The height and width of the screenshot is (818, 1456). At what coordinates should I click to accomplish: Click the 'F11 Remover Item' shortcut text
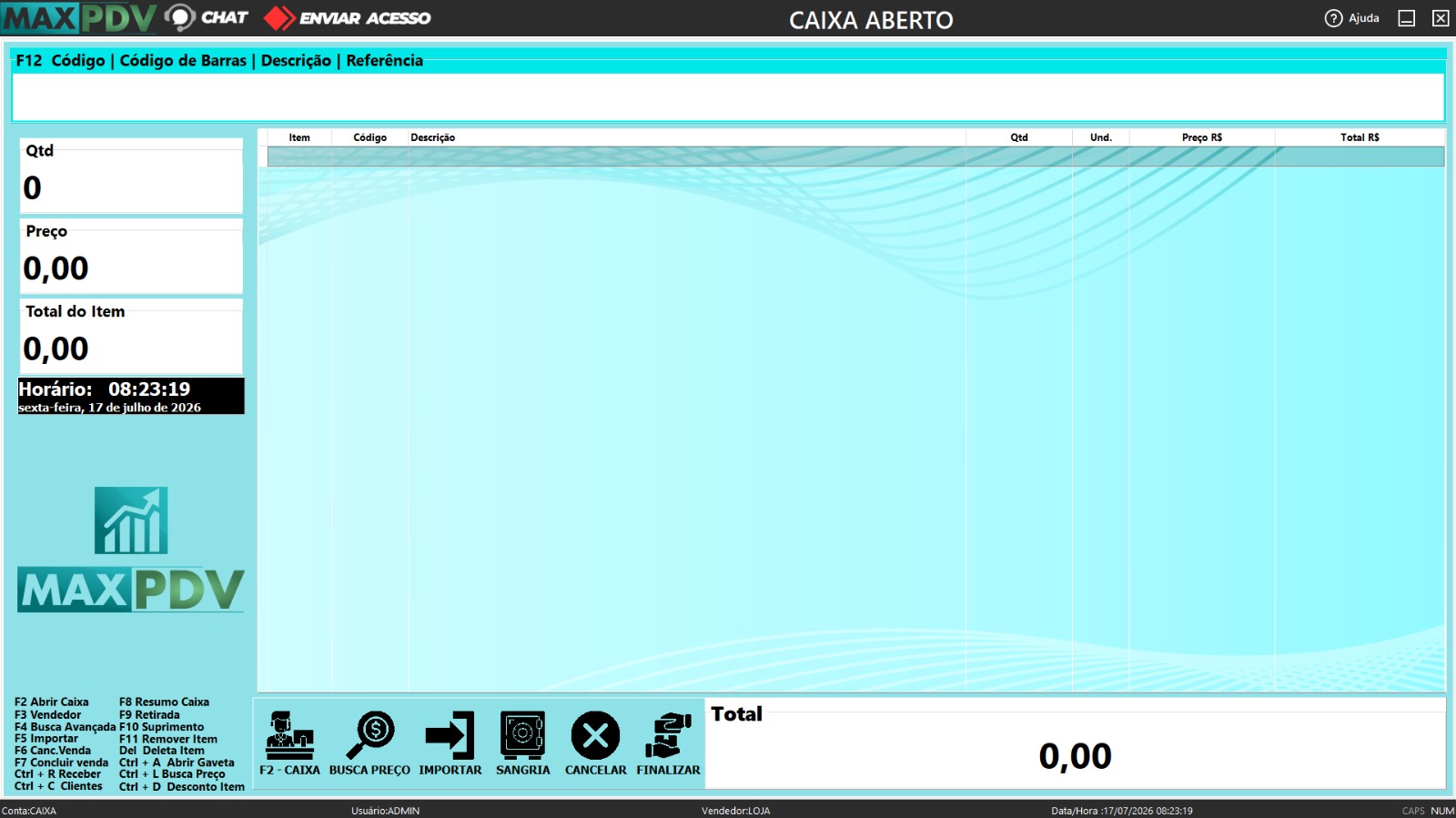pos(168,739)
